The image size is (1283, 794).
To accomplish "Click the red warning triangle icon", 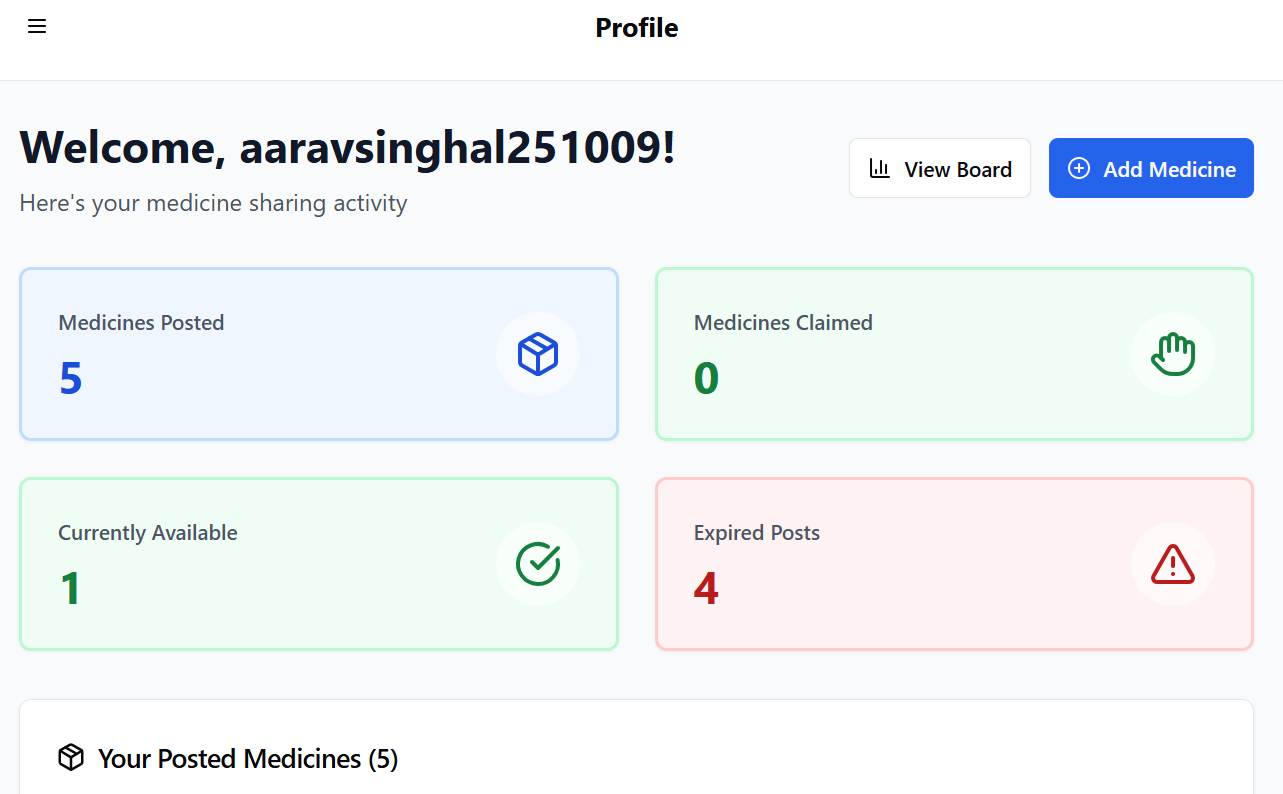I will [x=1173, y=564].
